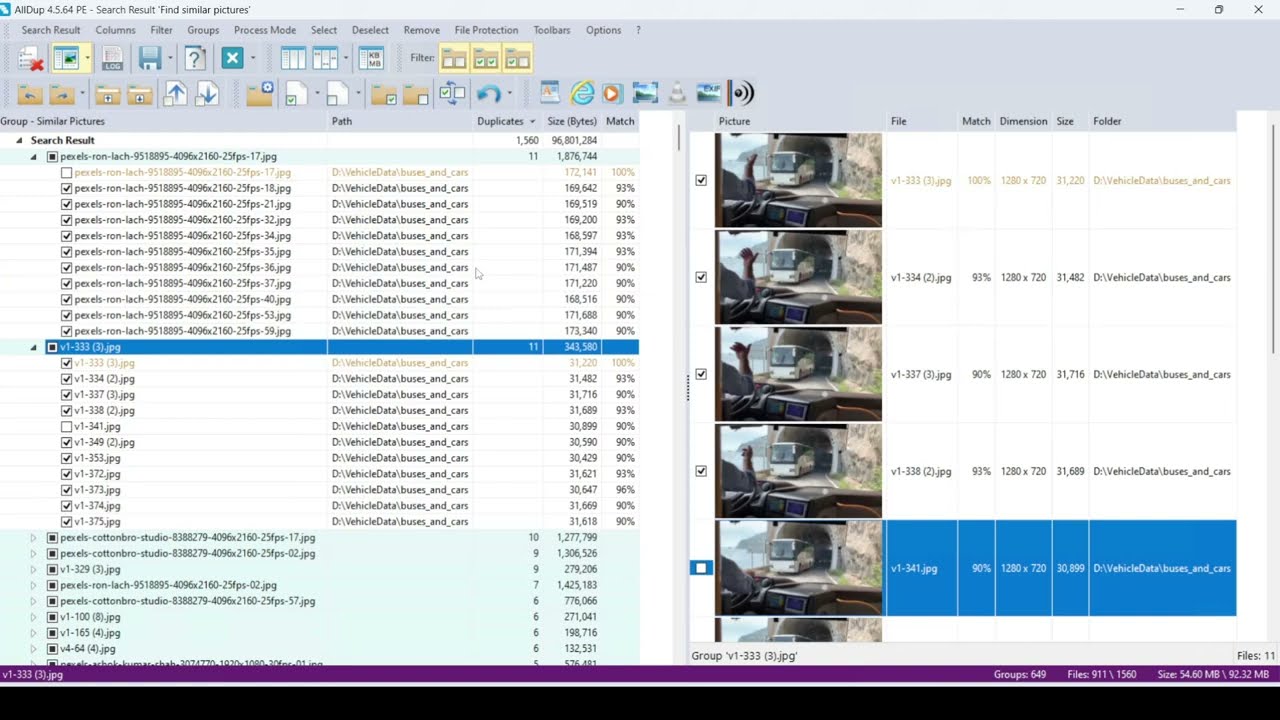The height and width of the screenshot is (720, 1280).
Task: Open the File Protection menu
Action: (486, 30)
